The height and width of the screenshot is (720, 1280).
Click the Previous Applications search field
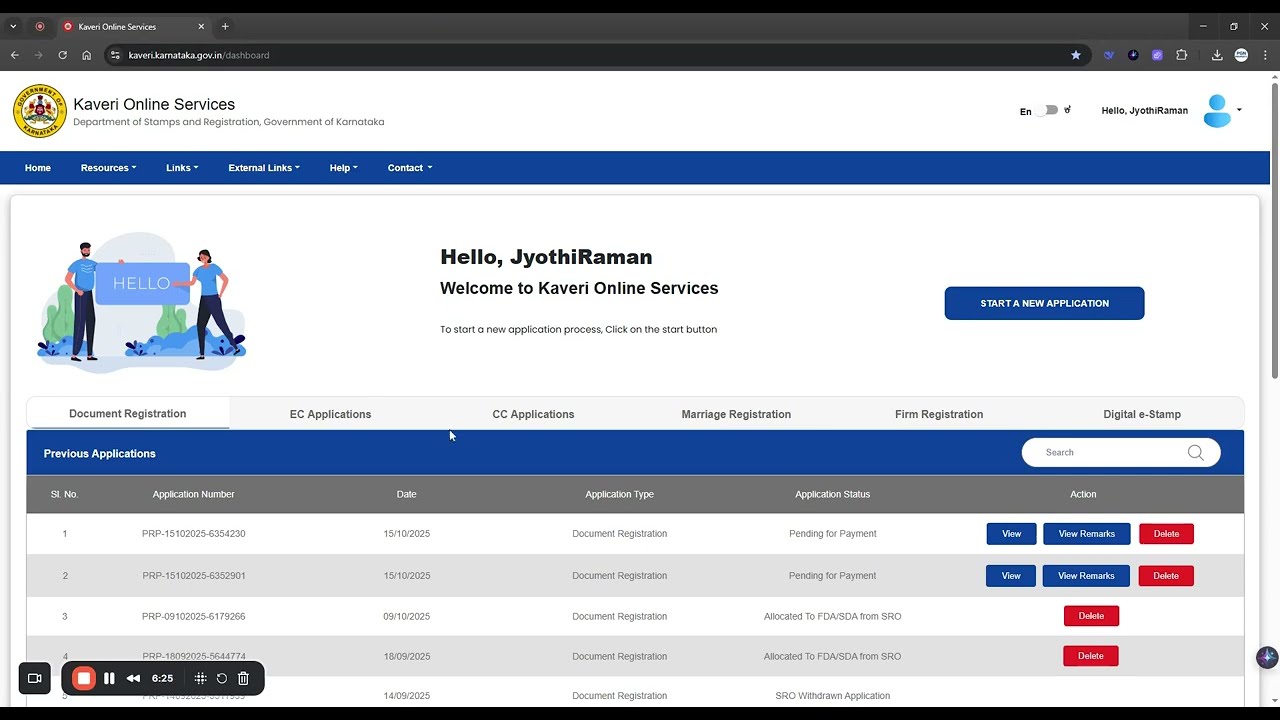[1121, 453]
